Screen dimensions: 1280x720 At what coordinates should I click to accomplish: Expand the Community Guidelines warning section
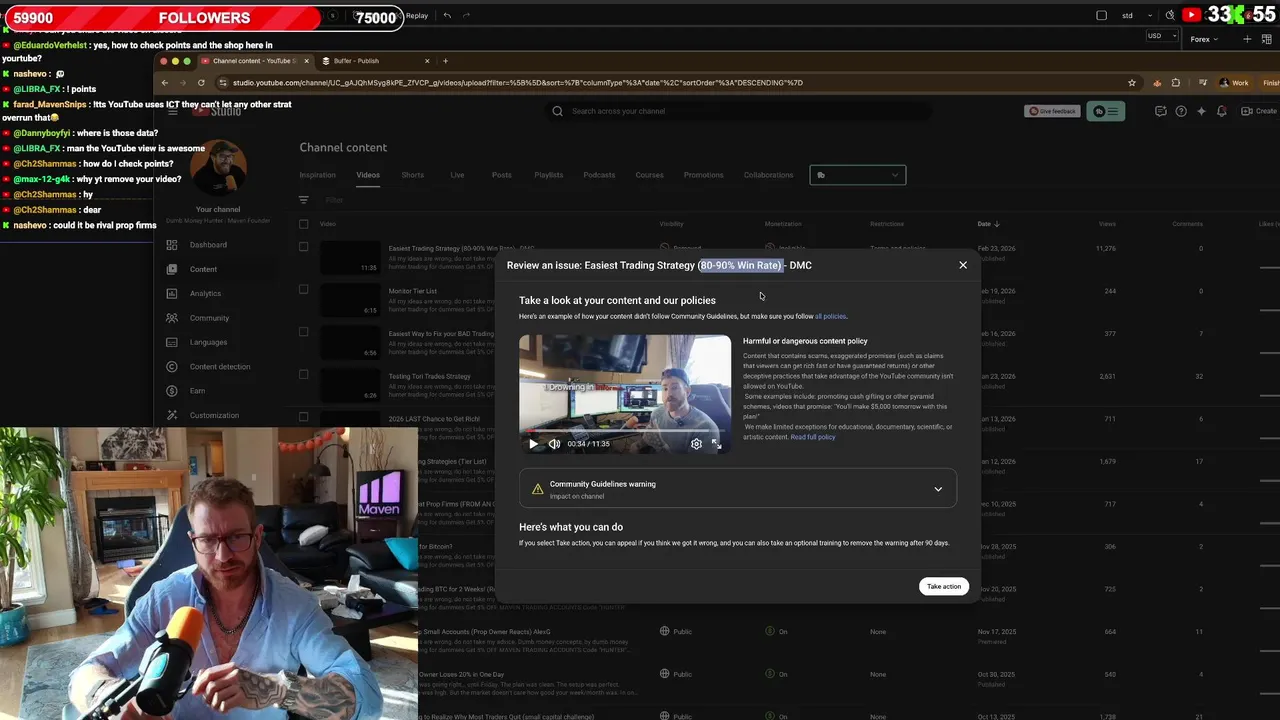click(x=738, y=489)
